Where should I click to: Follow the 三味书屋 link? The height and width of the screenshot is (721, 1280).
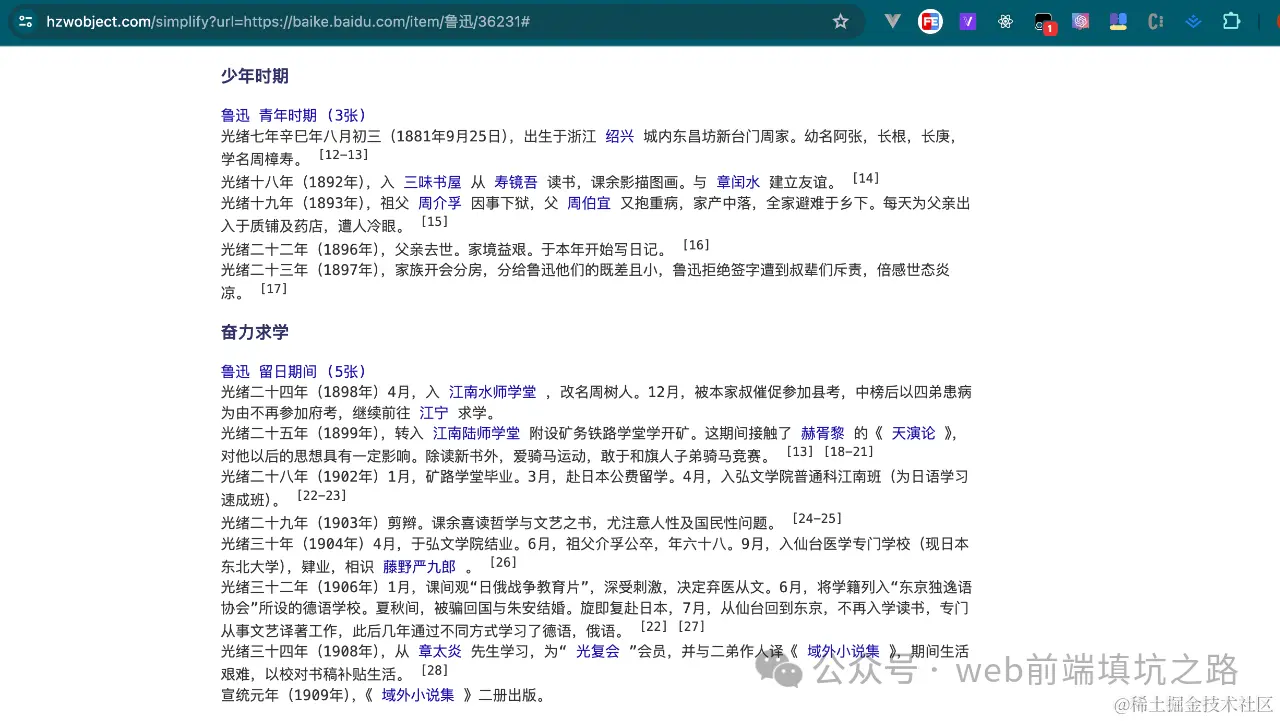[432, 182]
